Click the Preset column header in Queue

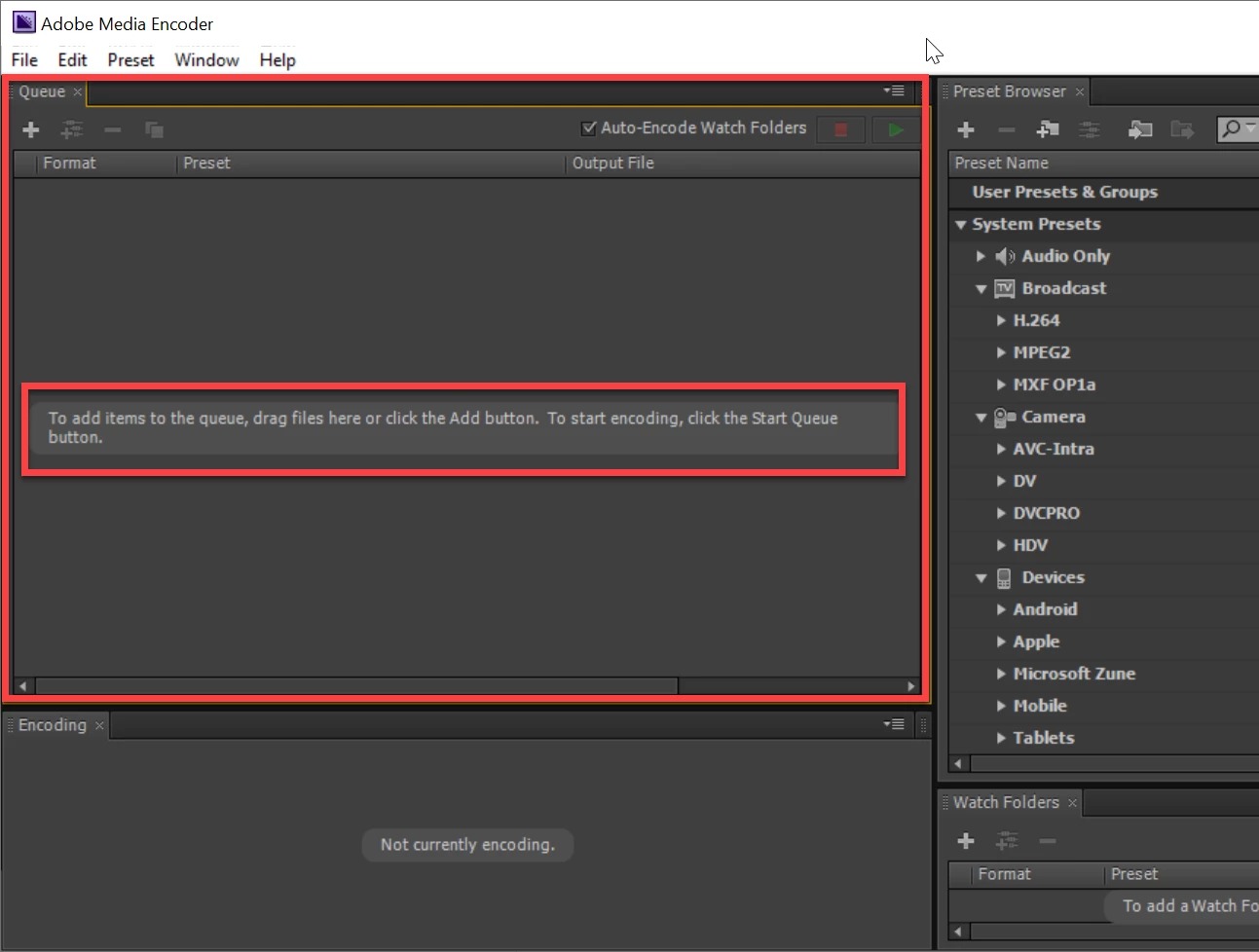(x=372, y=164)
